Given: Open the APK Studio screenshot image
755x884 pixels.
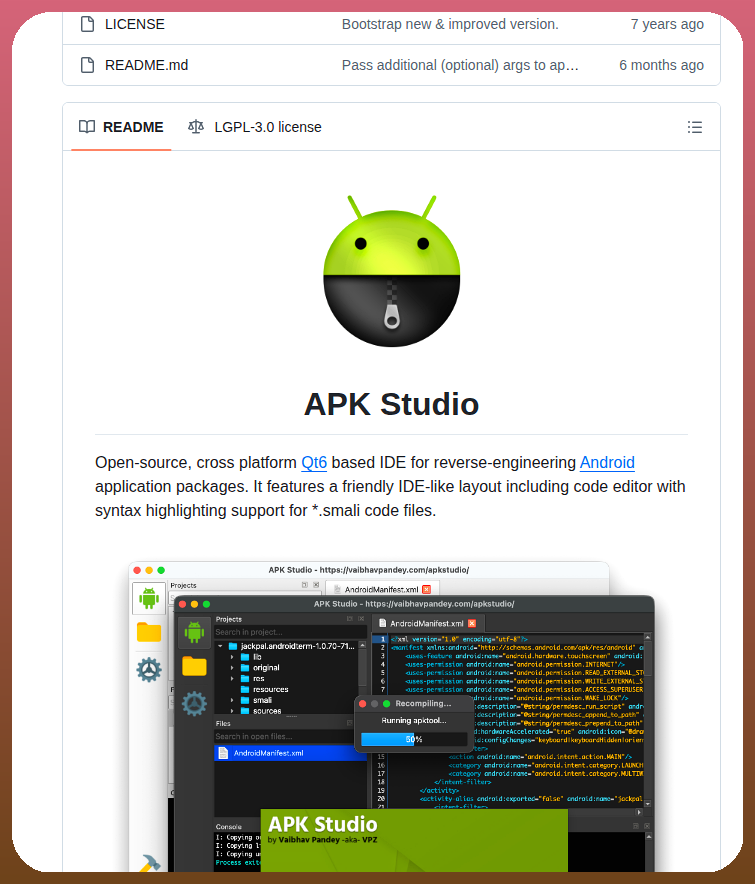Looking at the screenshot, I should 391,716.
